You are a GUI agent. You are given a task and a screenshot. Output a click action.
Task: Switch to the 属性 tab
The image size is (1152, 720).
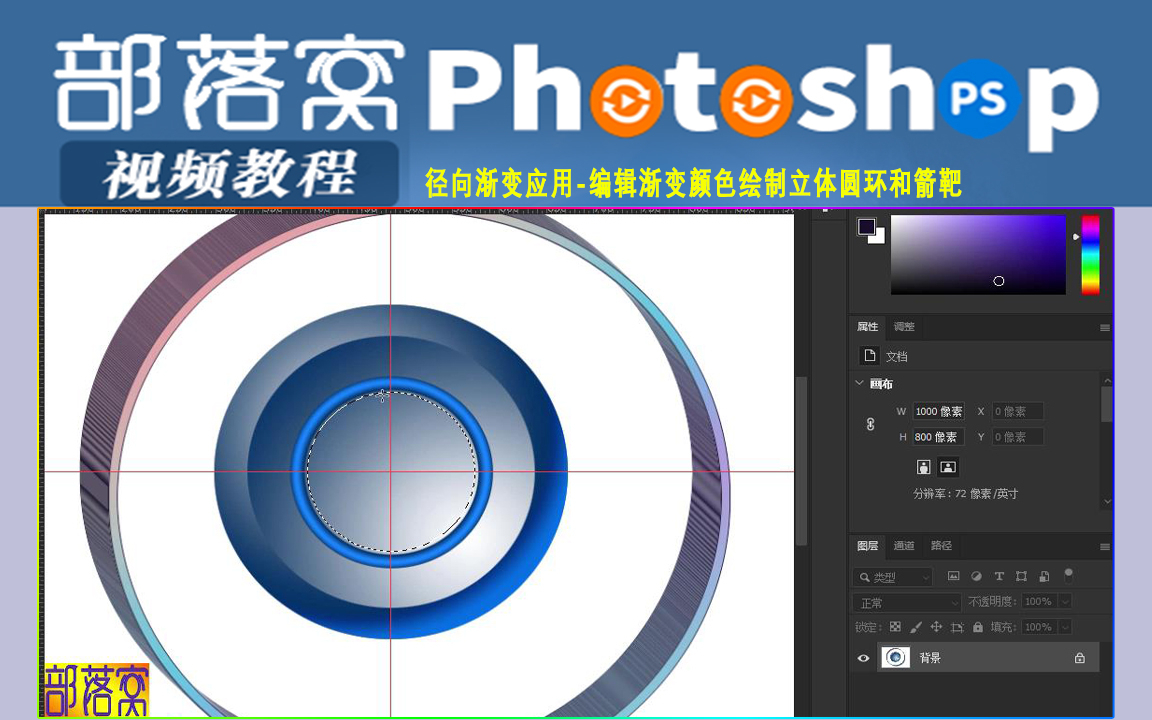tap(867, 326)
